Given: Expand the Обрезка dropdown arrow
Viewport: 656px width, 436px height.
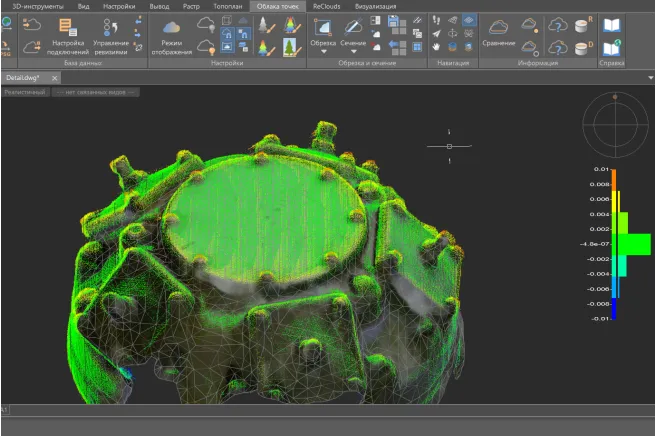Looking at the screenshot, I should (322, 51).
